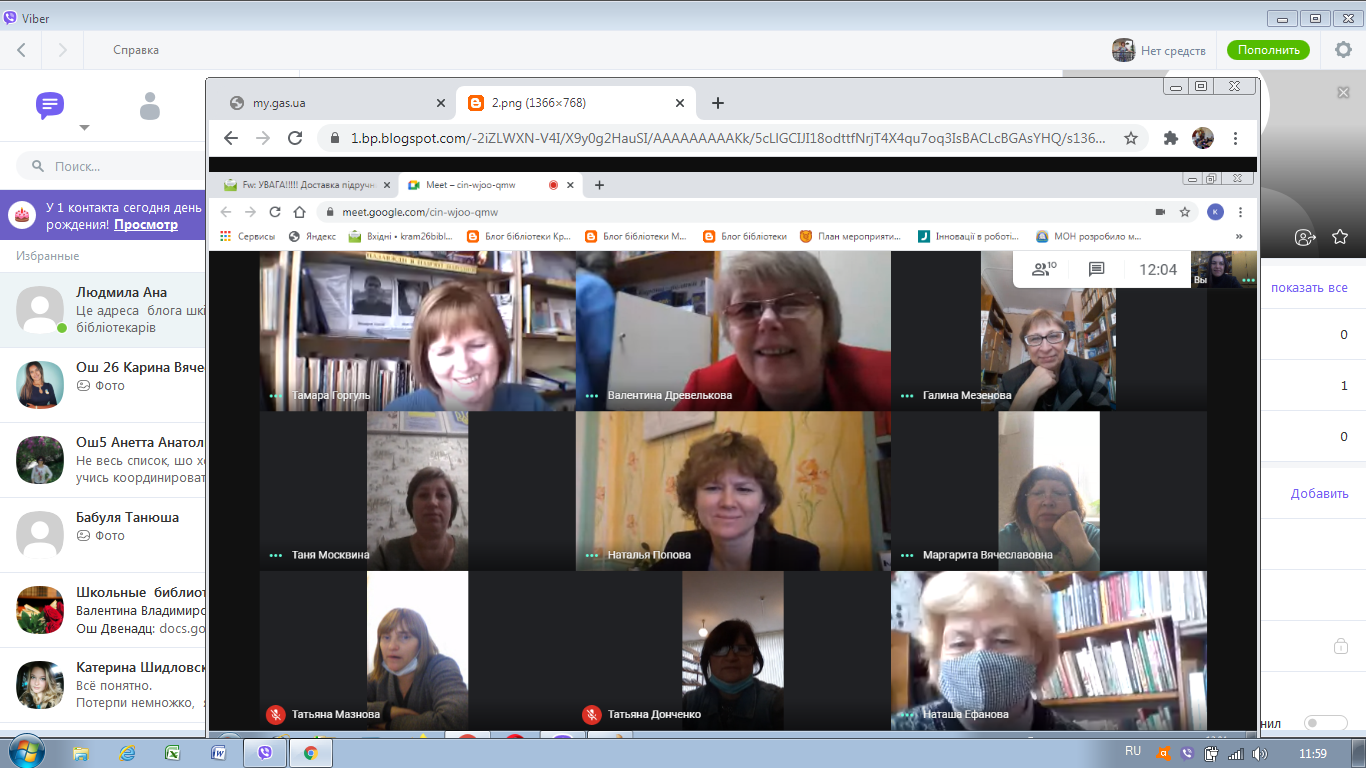
Task: Click the participants count icon in Meet image
Action: (x=1044, y=269)
